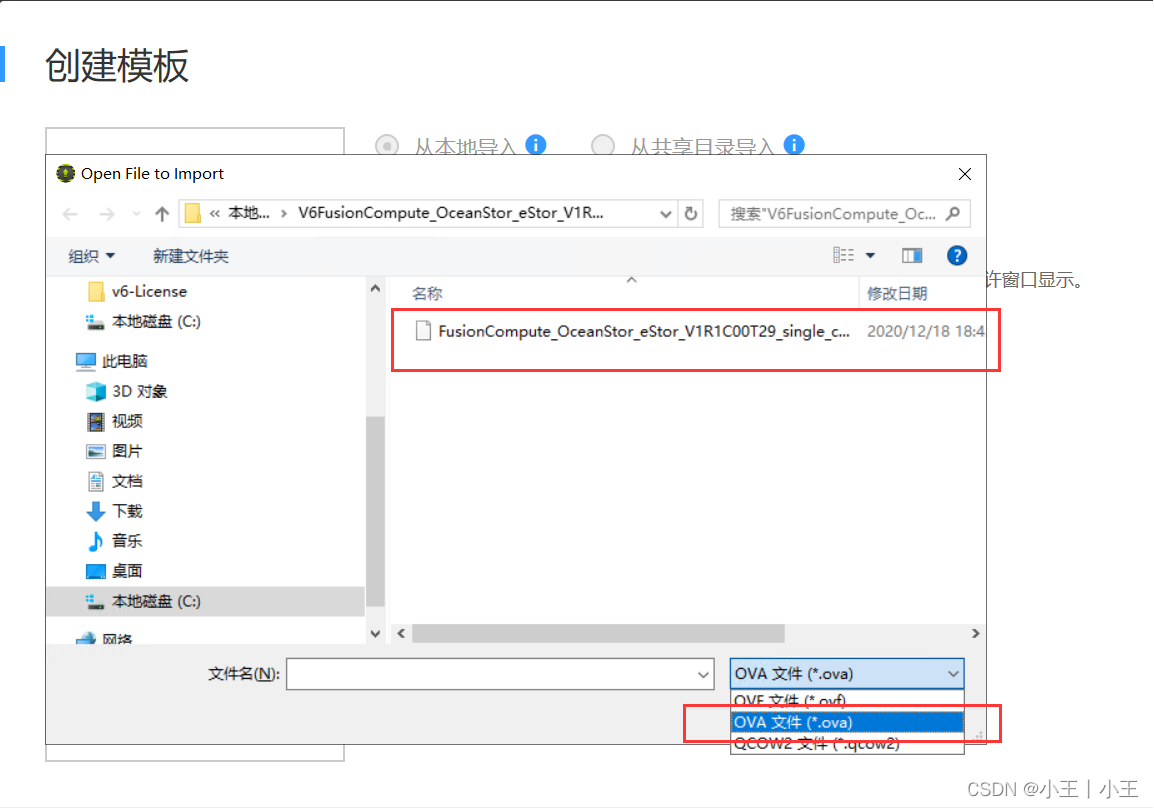Click horizontal scroll right arrow

point(976,634)
